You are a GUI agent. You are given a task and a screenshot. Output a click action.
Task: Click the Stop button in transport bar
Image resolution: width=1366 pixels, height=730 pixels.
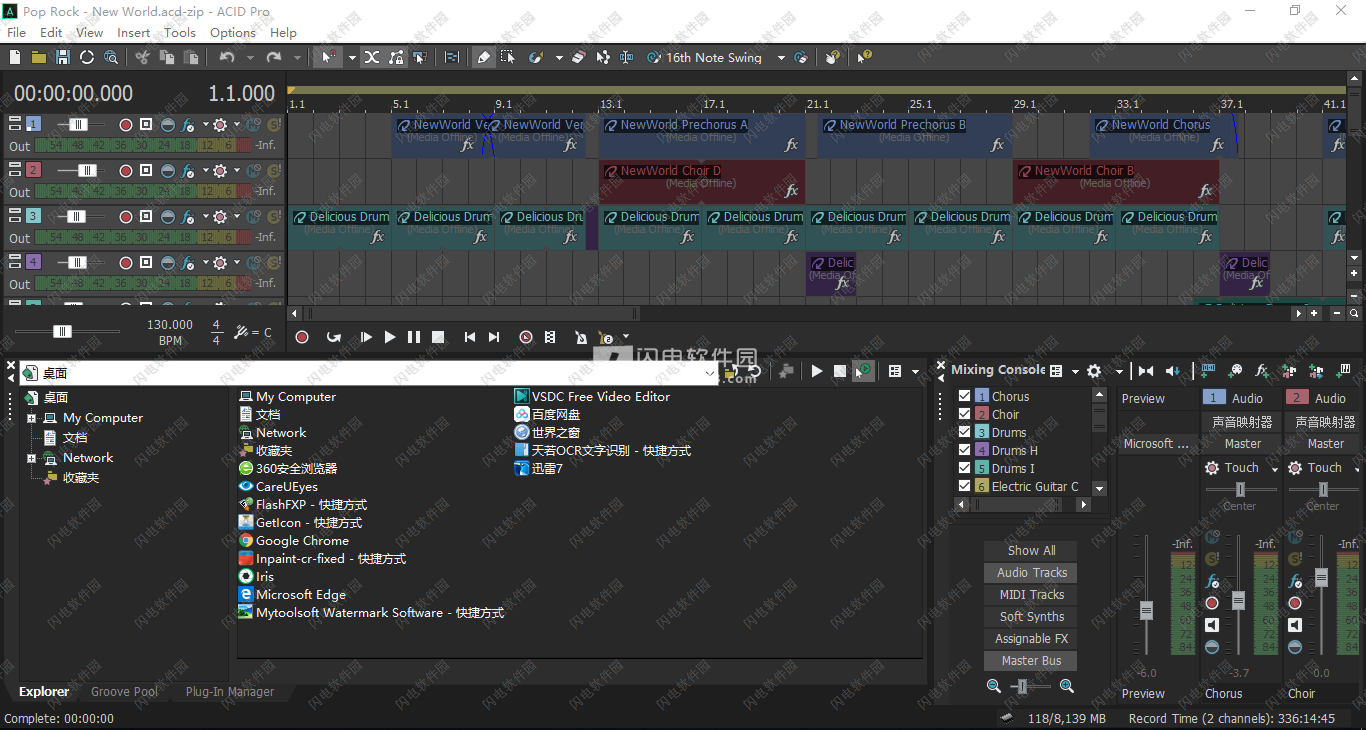coord(438,338)
